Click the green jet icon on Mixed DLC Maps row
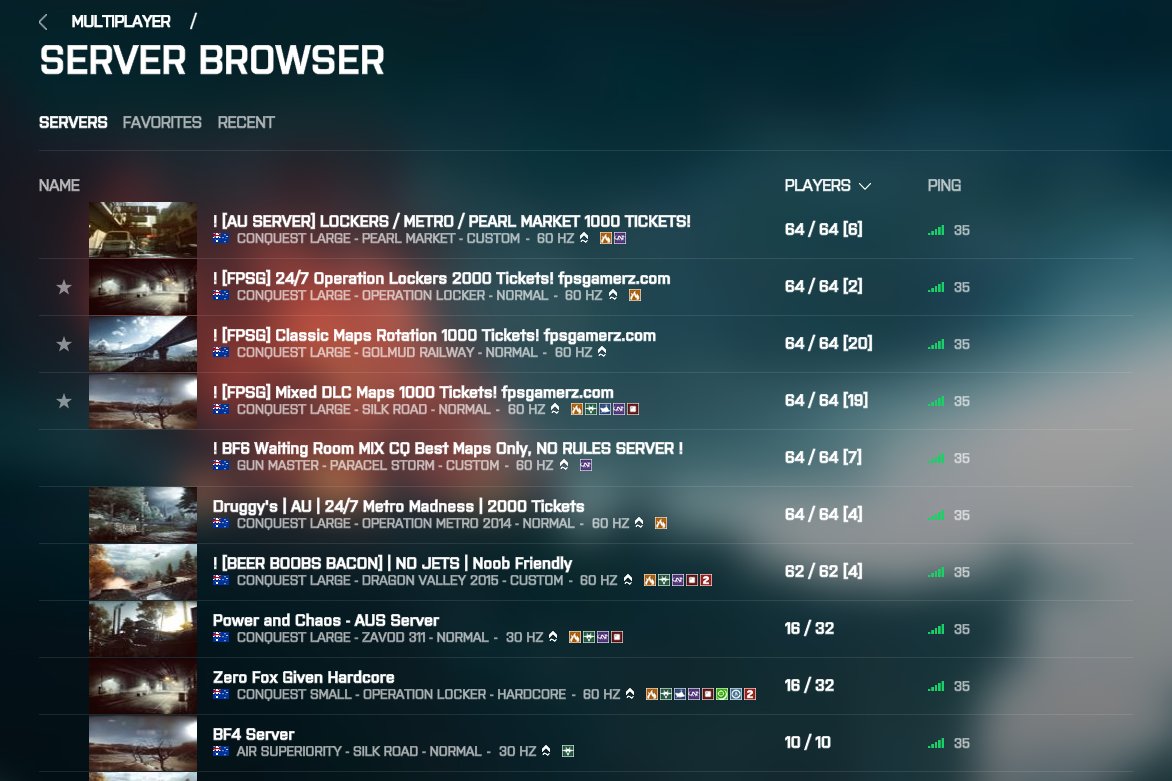Screen dimensions: 1172x781 point(590,409)
